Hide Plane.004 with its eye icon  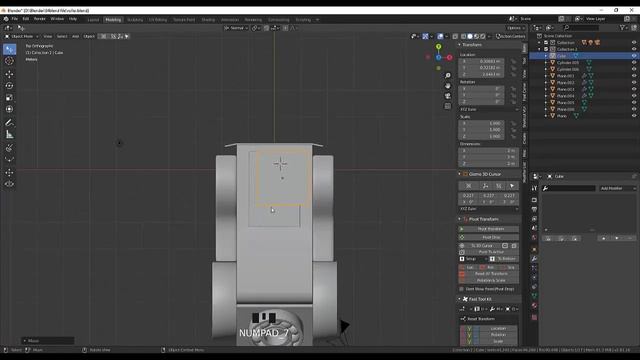[634, 96]
